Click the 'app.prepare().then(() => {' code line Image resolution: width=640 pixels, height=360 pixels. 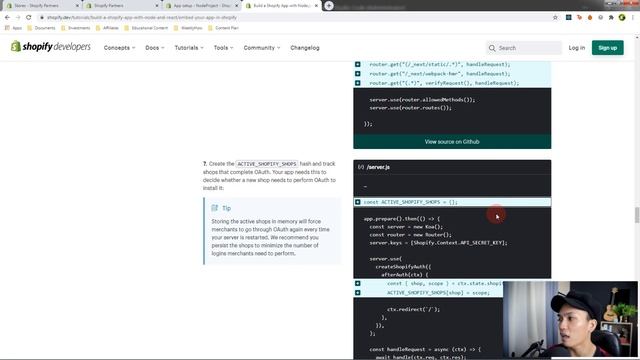(402, 219)
